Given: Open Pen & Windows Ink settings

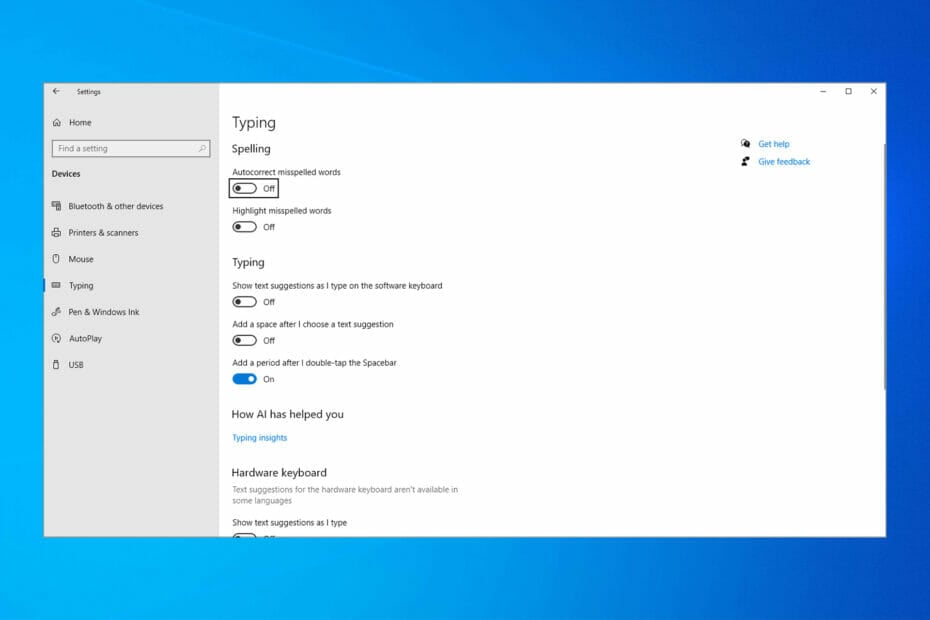Looking at the screenshot, I should coord(102,311).
